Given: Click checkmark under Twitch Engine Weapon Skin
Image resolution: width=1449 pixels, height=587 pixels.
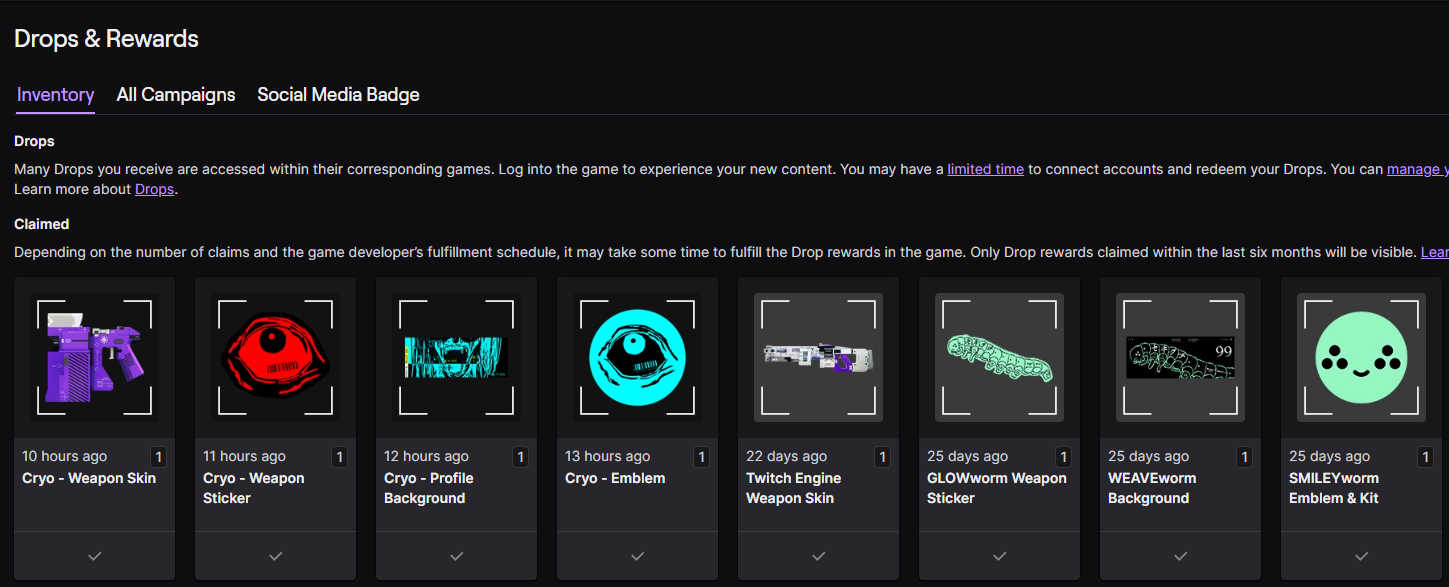Looking at the screenshot, I should pyautogui.click(x=818, y=556).
